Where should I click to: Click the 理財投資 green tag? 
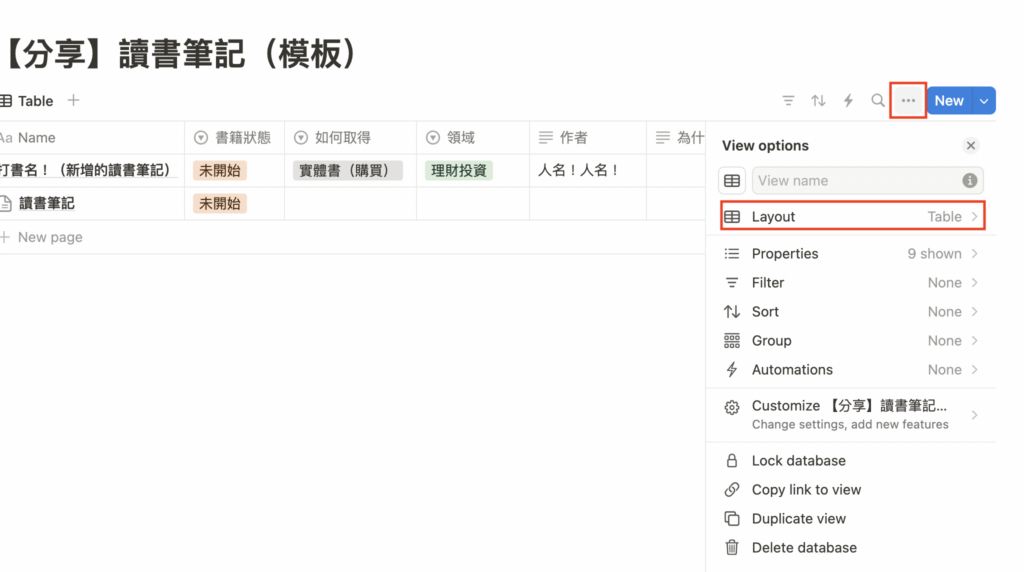(x=458, y=171)
